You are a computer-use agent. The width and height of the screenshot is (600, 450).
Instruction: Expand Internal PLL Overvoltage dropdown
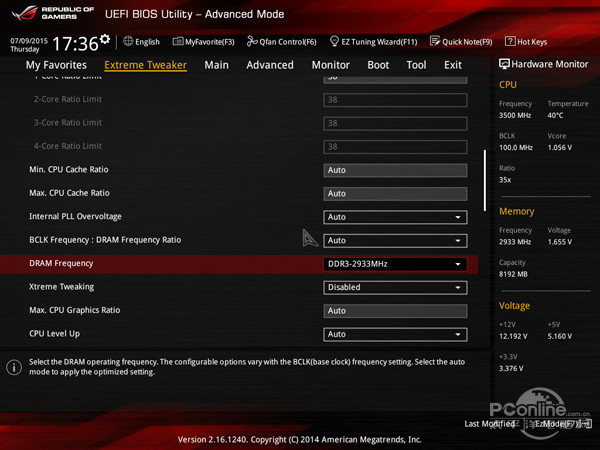(395, 217)
